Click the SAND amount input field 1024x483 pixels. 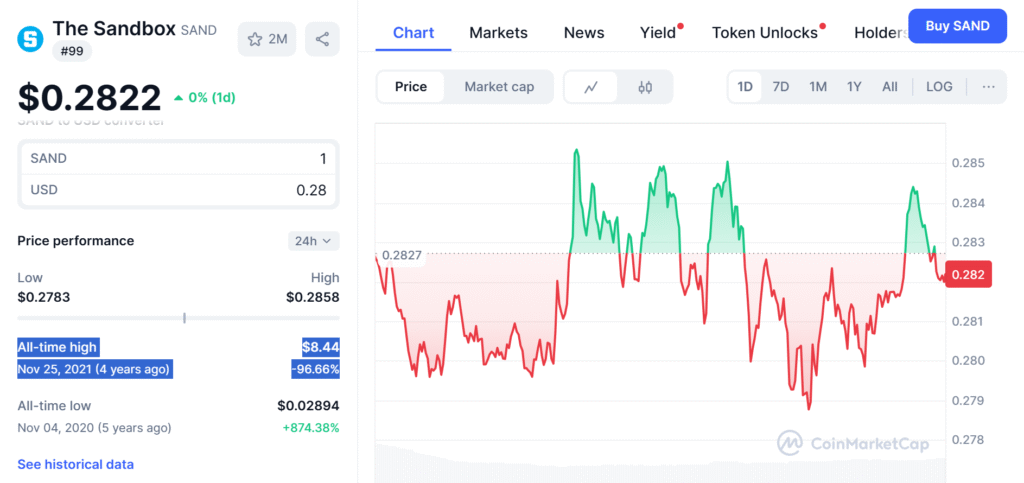pos(179,158)
